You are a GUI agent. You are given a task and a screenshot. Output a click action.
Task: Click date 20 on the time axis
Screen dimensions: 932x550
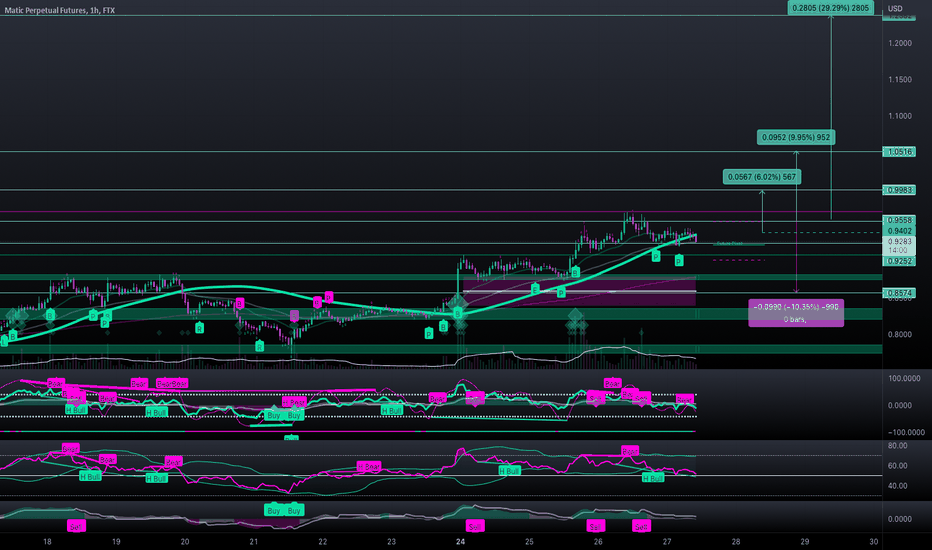pyautogui.click(x=185, y=542)
